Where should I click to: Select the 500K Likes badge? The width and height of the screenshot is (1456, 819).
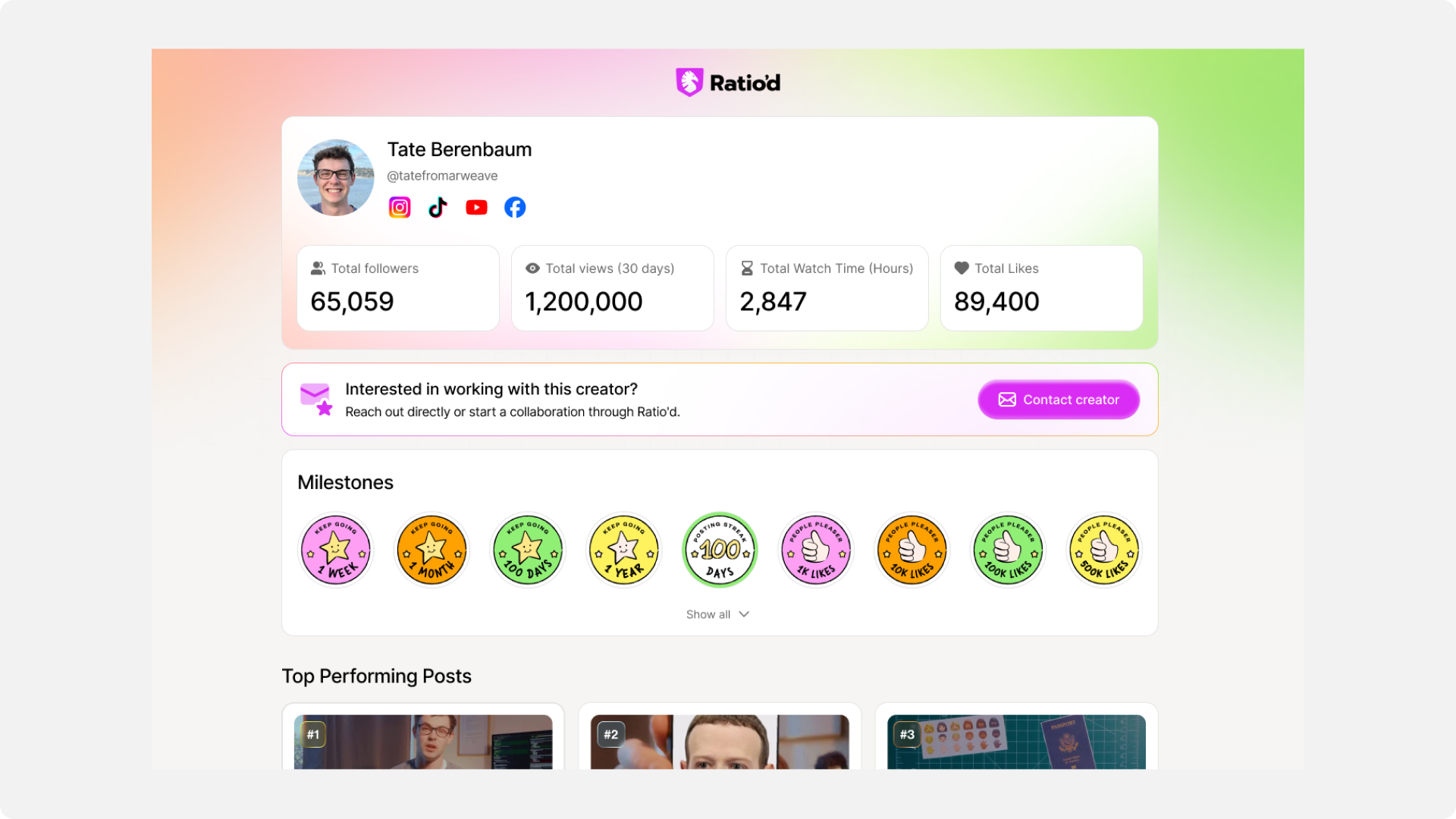[x=1104, y=550]
